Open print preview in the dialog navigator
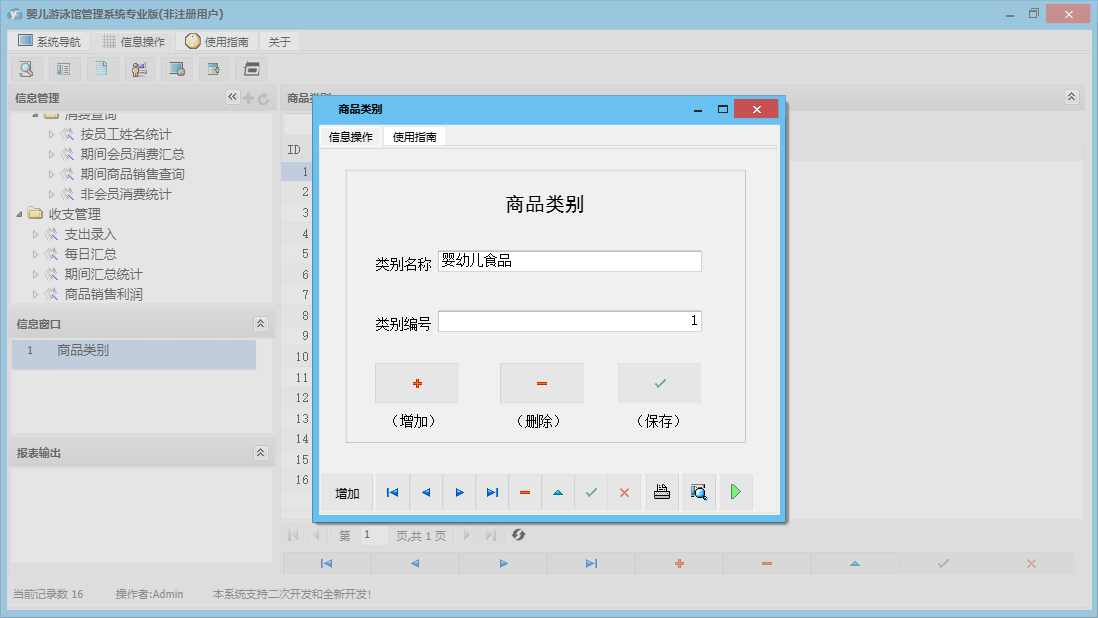1098x618 pixels. point(698,492)
